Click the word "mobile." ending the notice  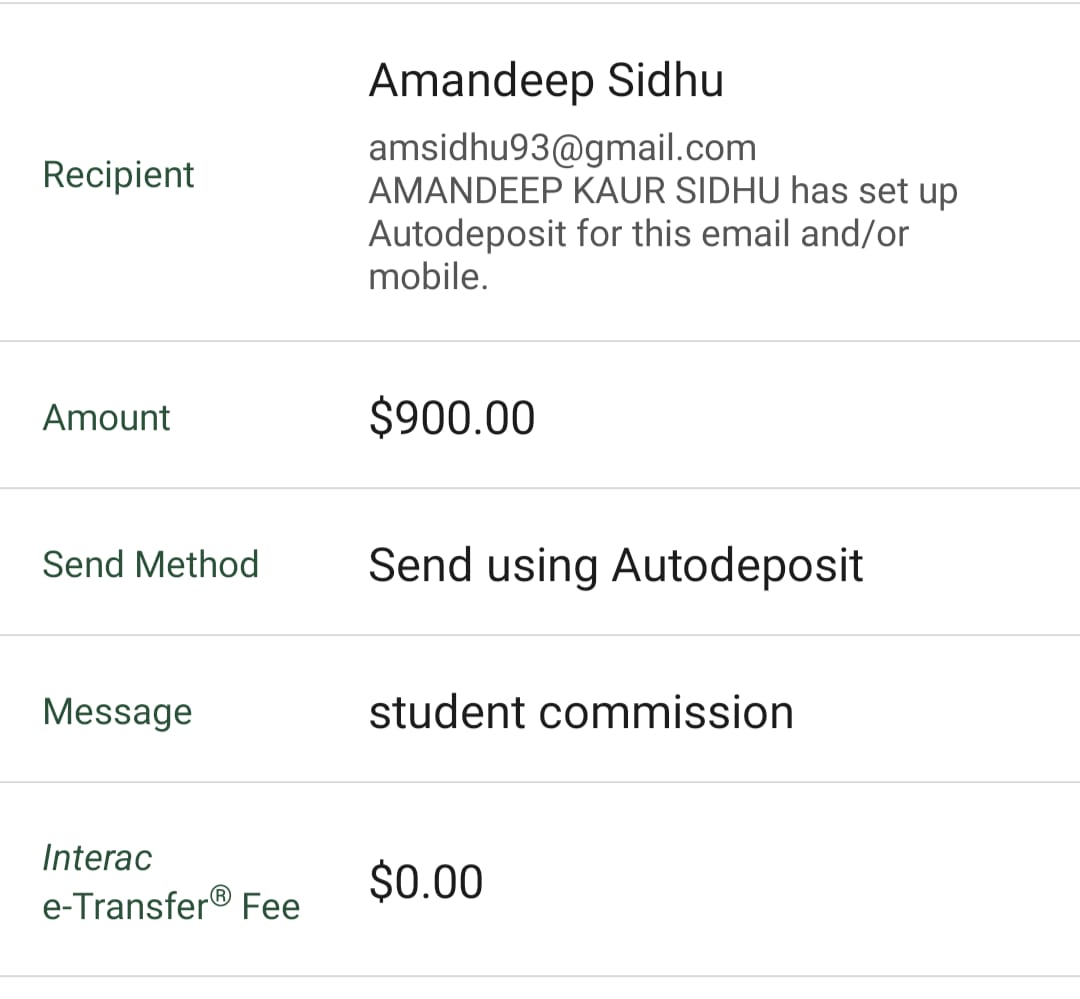coord(428,277)
